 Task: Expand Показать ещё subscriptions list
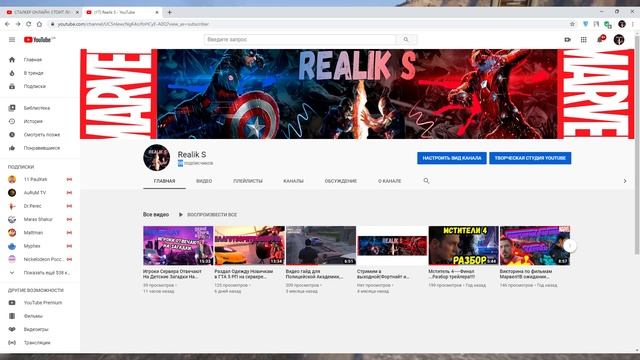pos(40,273)
